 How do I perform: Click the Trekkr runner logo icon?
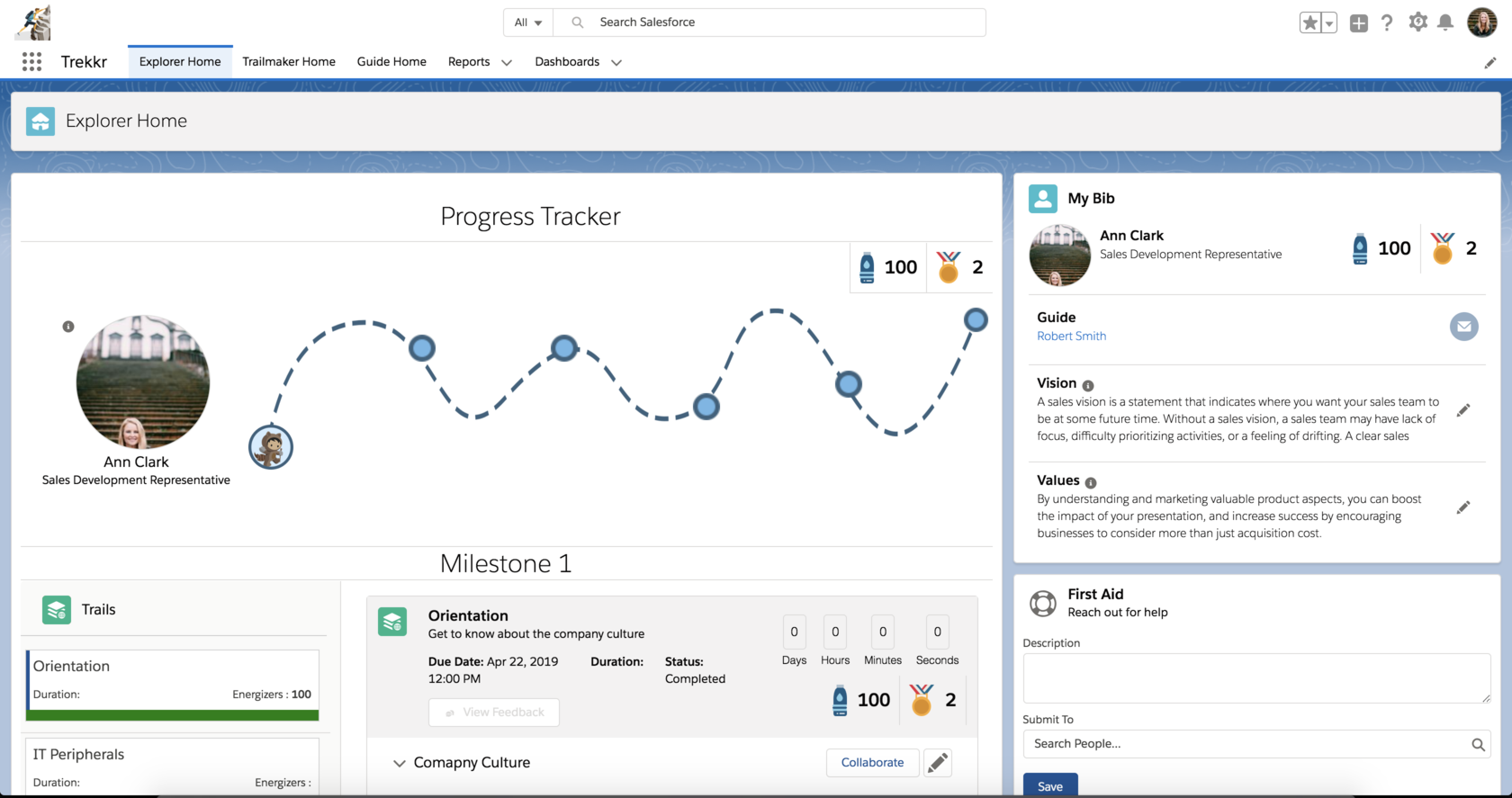point(33,22)
